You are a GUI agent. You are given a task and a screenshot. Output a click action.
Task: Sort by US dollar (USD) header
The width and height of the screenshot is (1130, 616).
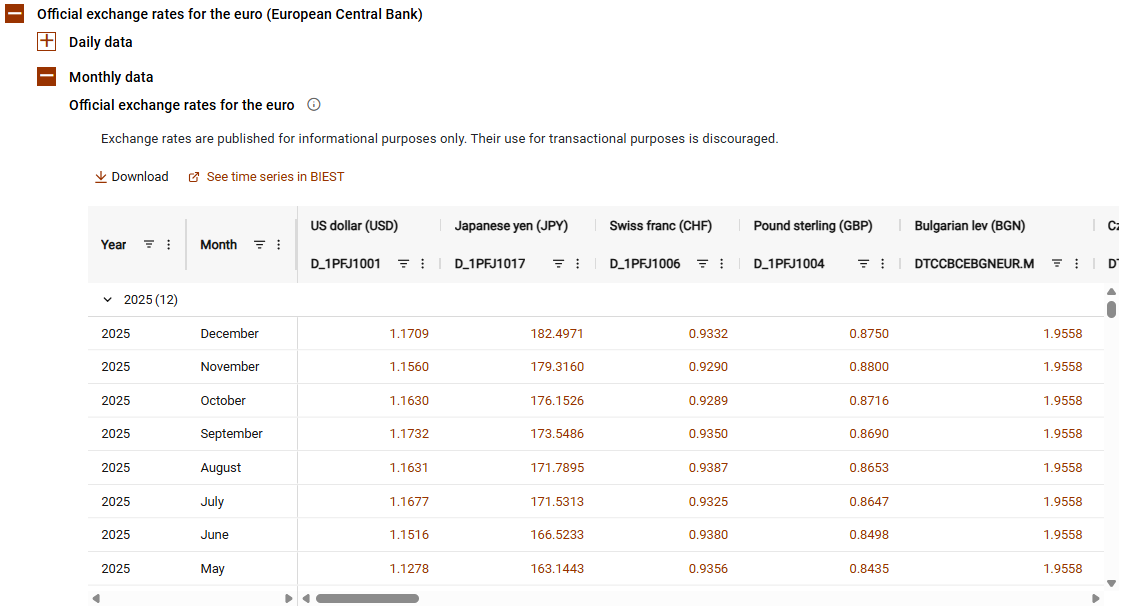354,226
